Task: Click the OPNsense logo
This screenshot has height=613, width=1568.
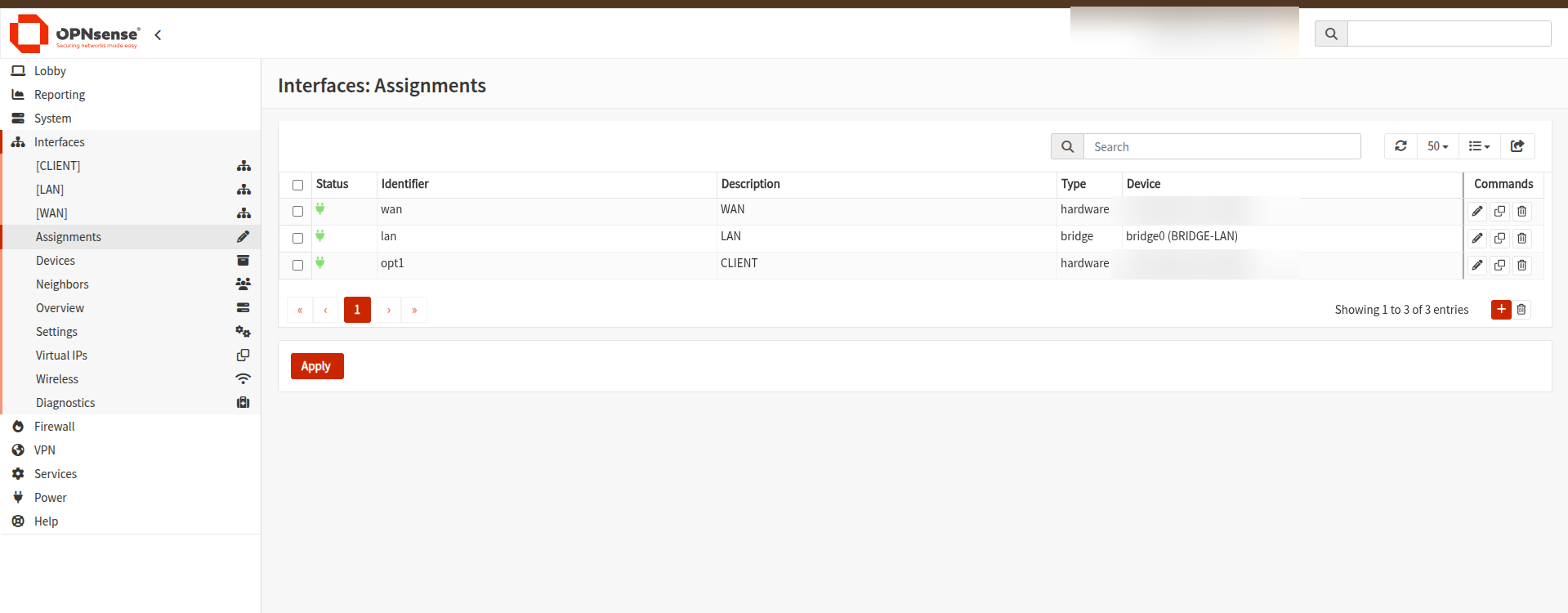Action: coord(74,34)
